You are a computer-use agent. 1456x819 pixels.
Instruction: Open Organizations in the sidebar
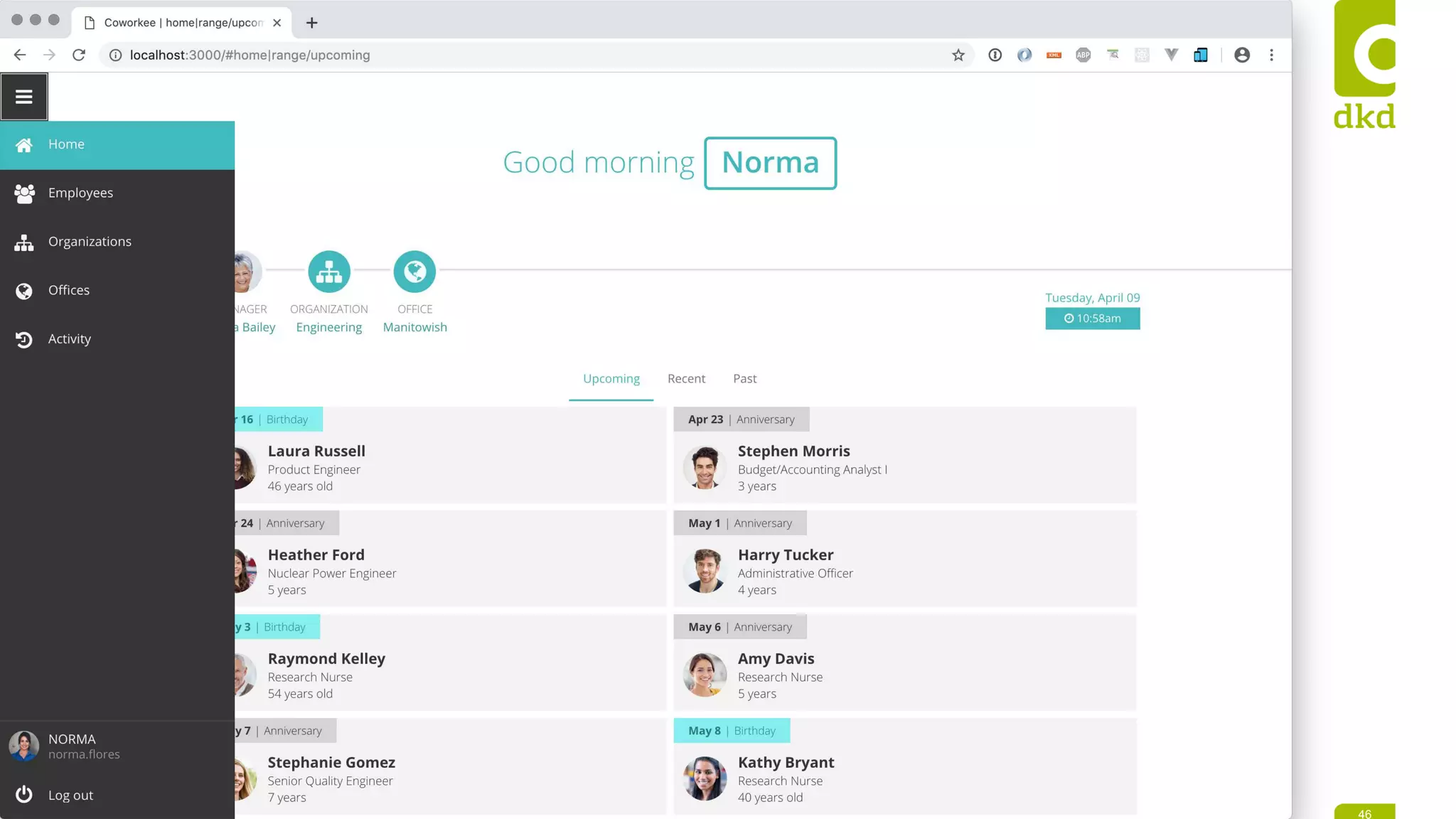[x=90, y=242]
